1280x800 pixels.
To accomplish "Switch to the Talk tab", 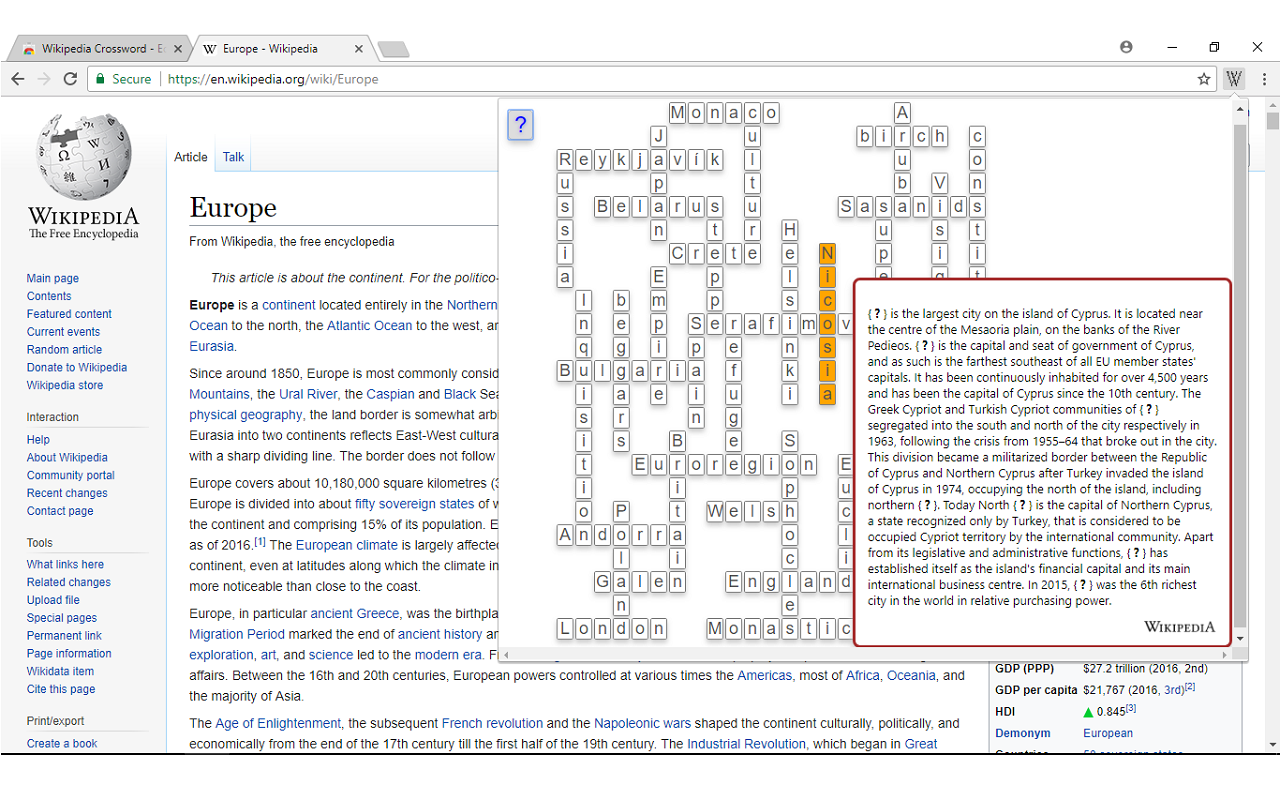I will pyautogui.click(x=232, y=157).
